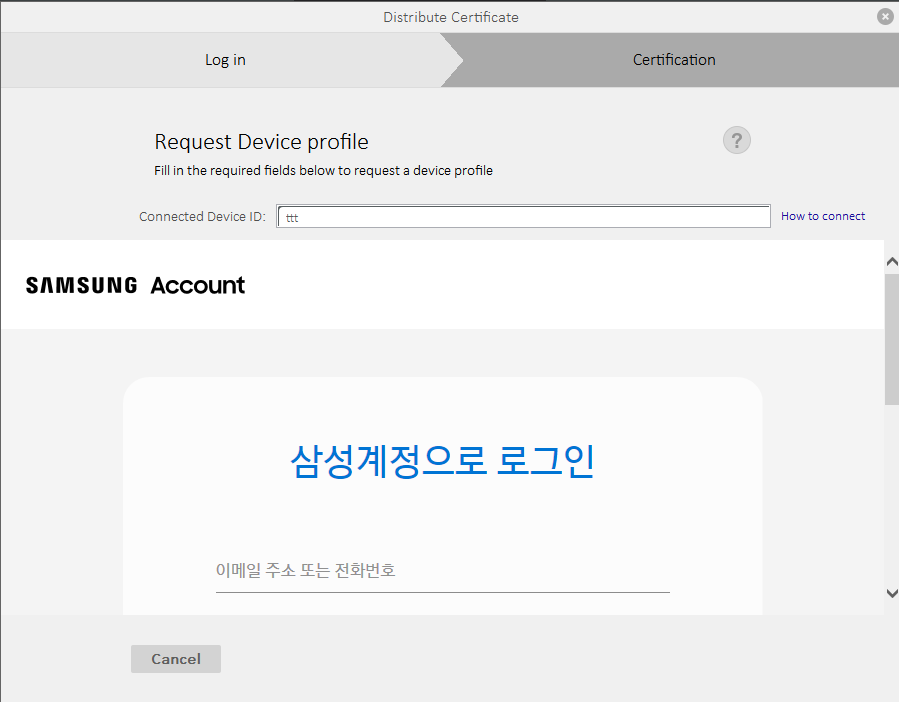This screenshot has width=899, height=702.
Task: Select the Certification step tab
Action: click(x=674, y=60)
